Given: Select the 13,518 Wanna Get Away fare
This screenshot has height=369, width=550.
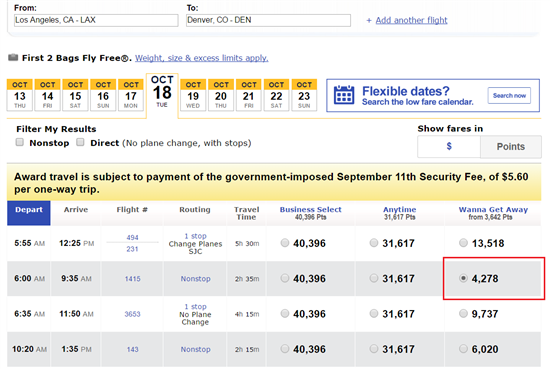Looking at the screenshot, I should coord(463,243).
